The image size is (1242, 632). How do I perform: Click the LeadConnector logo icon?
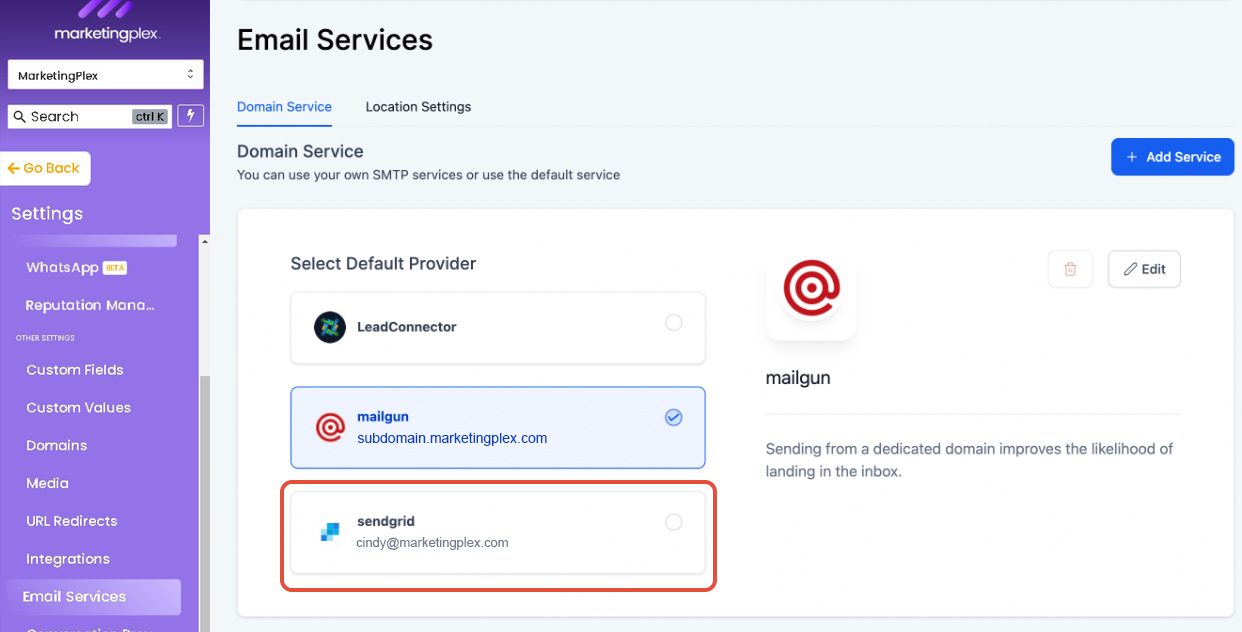[x=330, y=327]
